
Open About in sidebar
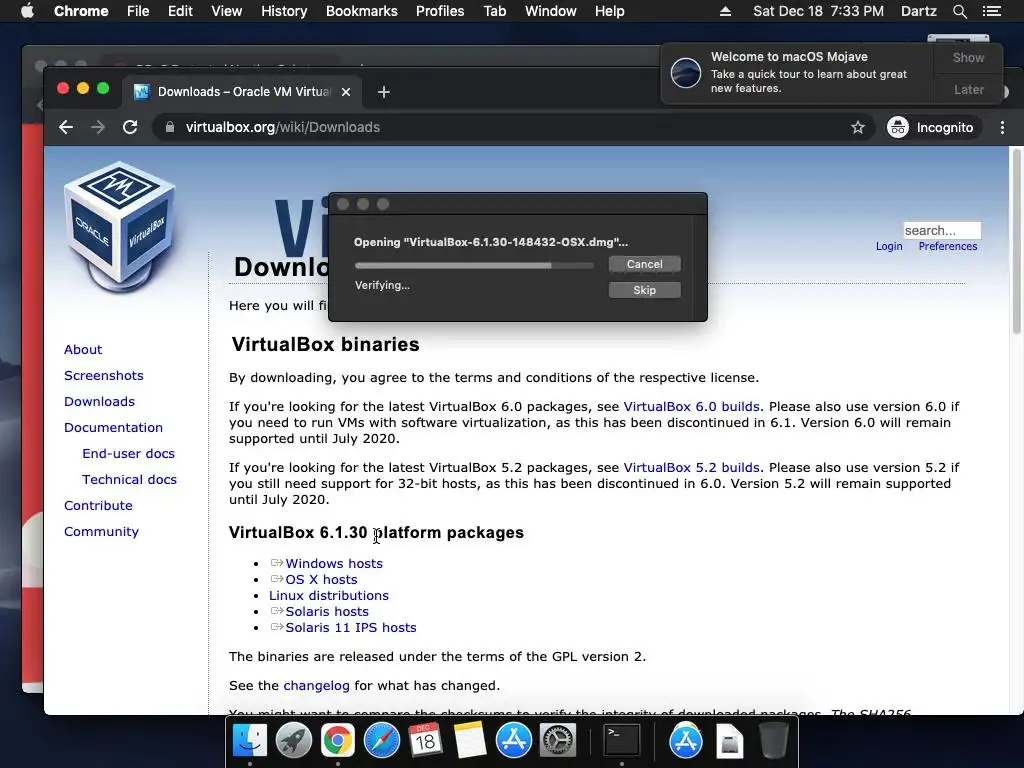(x=83, y=349)
